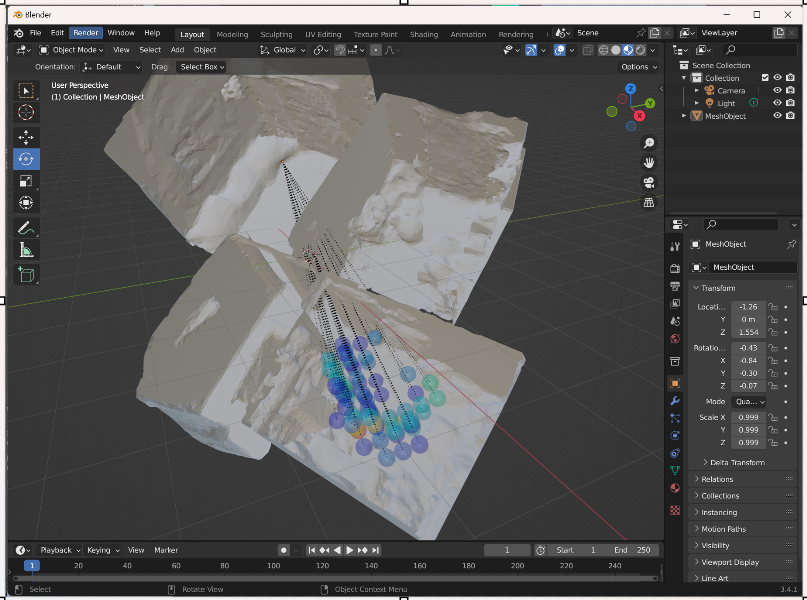Screen dimensions: 807x600
Task: Open the Render menu
Action: pos(85,33)
